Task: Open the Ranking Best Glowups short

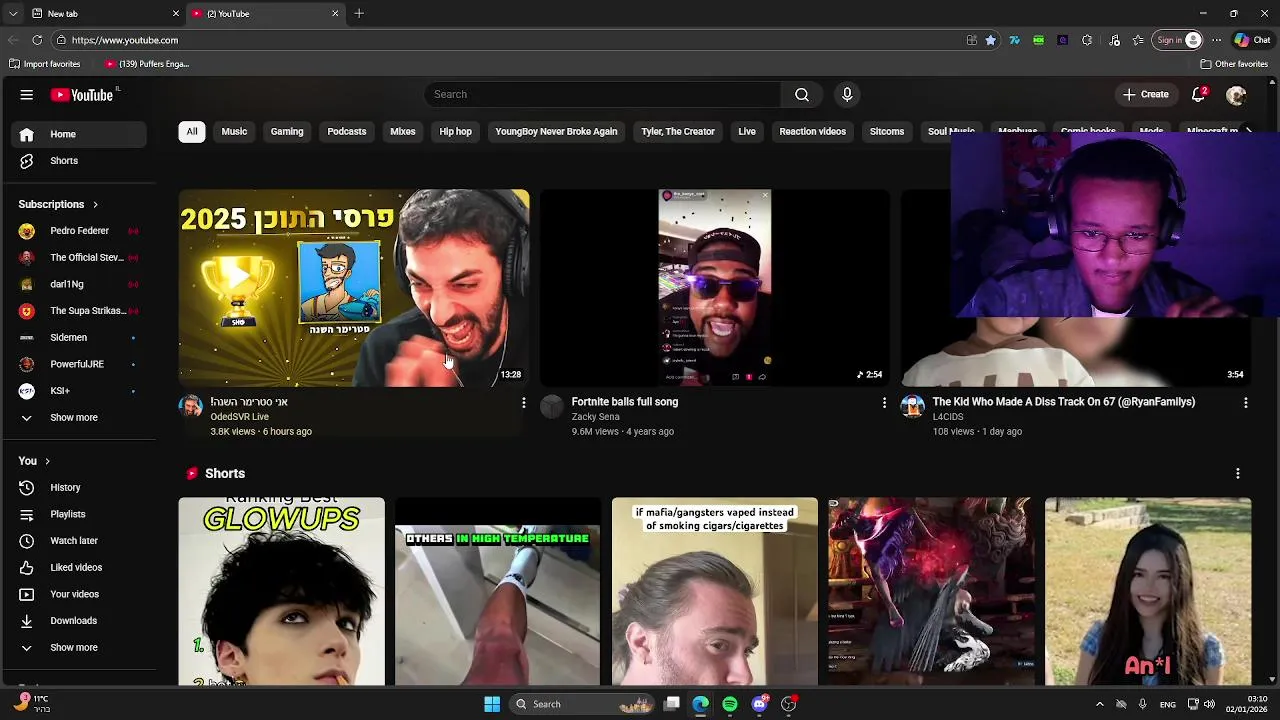Action: (x=281, y=591)
